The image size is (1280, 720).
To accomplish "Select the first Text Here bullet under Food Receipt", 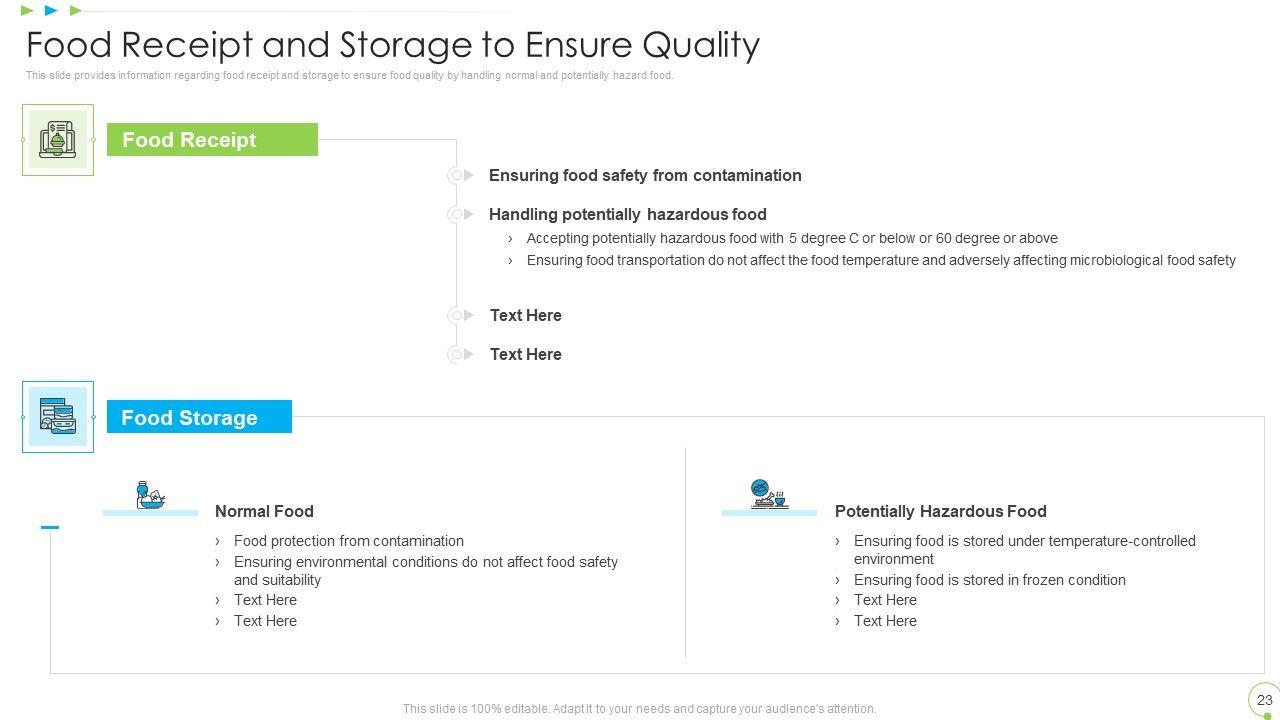I will 525,315.
